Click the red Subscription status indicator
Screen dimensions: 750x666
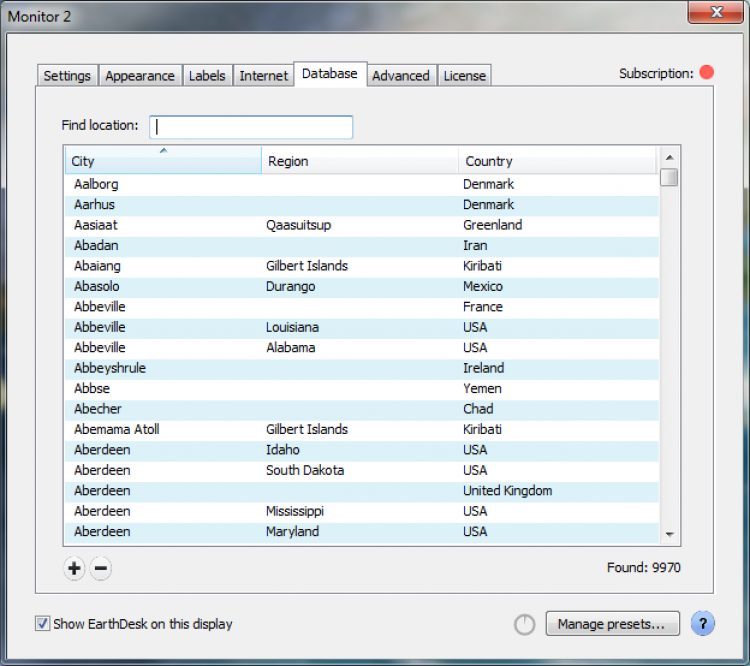point(706,72)
